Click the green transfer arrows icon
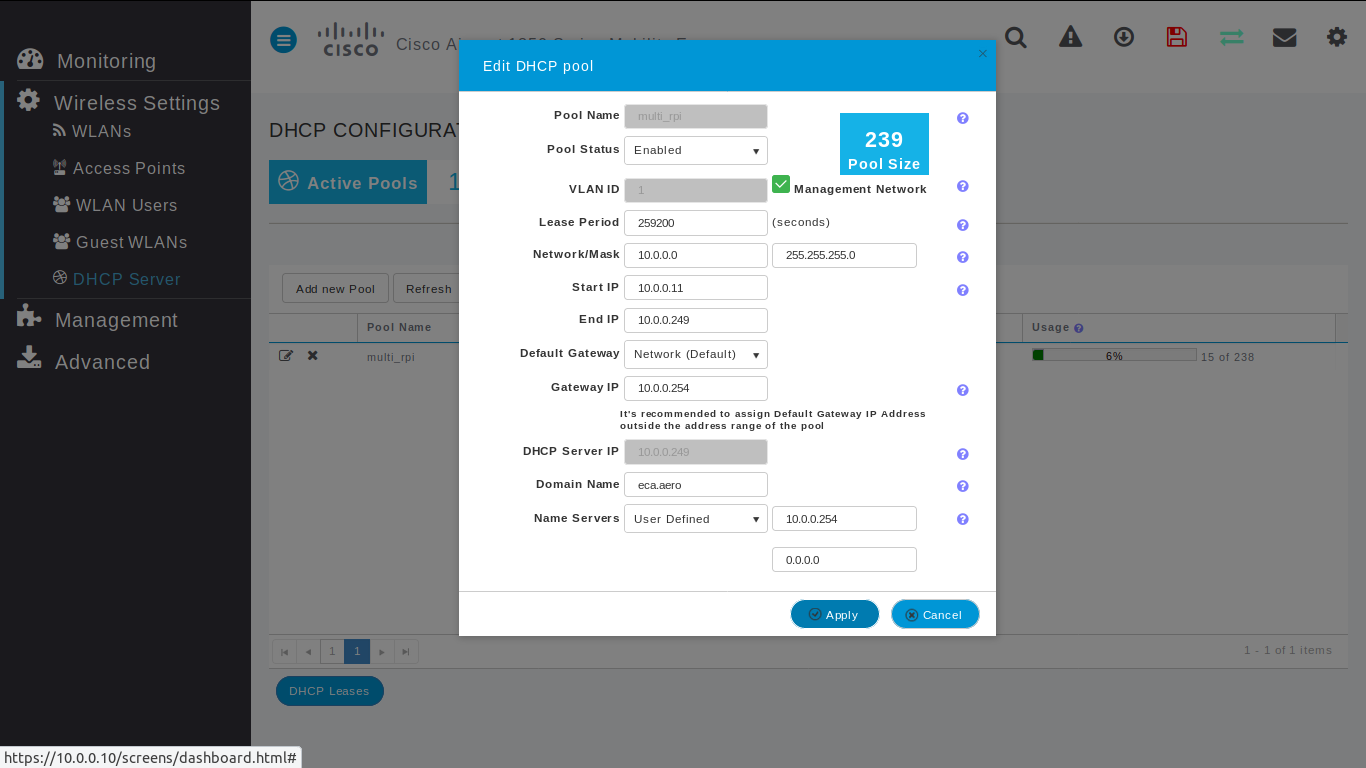 click(x=1231, y=38)
